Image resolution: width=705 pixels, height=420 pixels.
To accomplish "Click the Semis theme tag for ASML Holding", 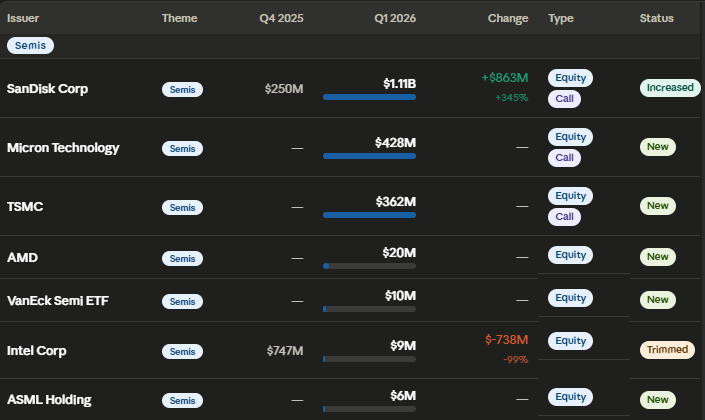I will [182, 400].
